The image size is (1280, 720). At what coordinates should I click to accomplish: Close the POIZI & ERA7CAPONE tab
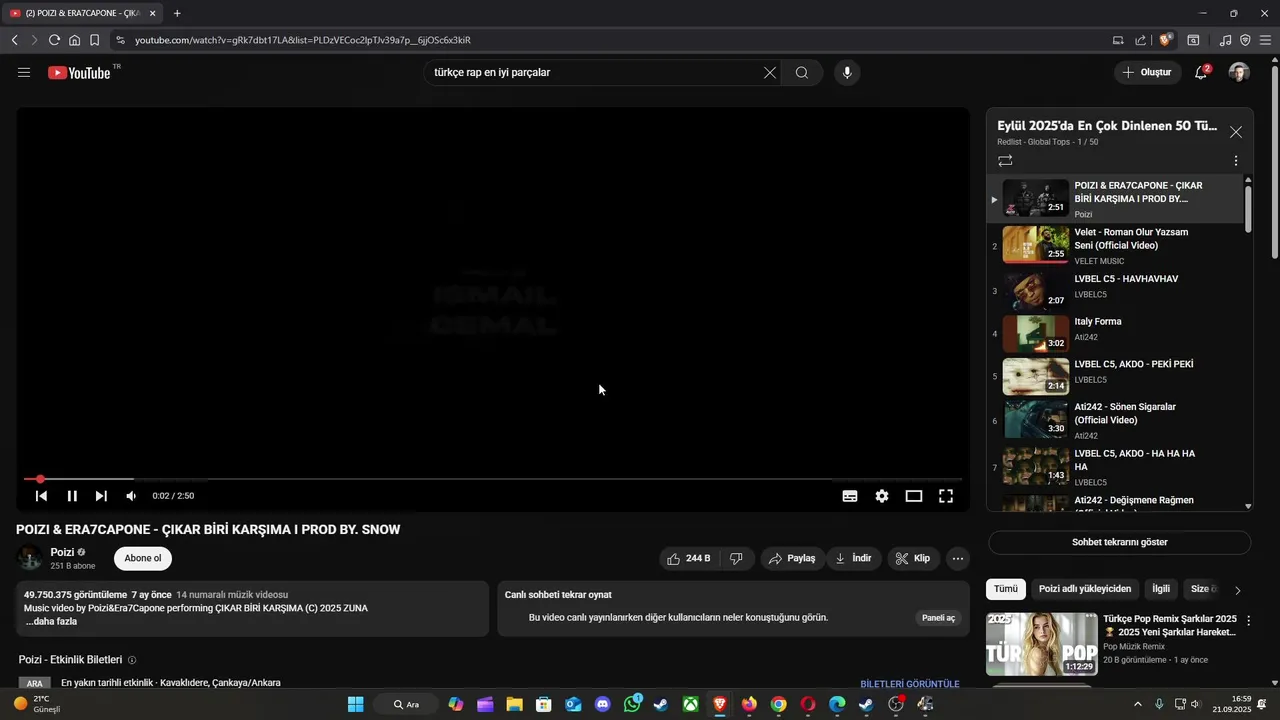152,13
